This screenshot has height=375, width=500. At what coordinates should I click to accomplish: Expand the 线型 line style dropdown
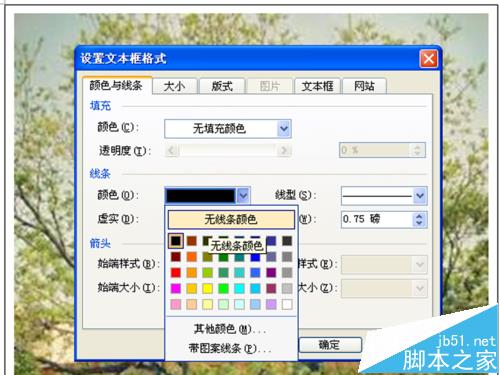click(420, 196)
